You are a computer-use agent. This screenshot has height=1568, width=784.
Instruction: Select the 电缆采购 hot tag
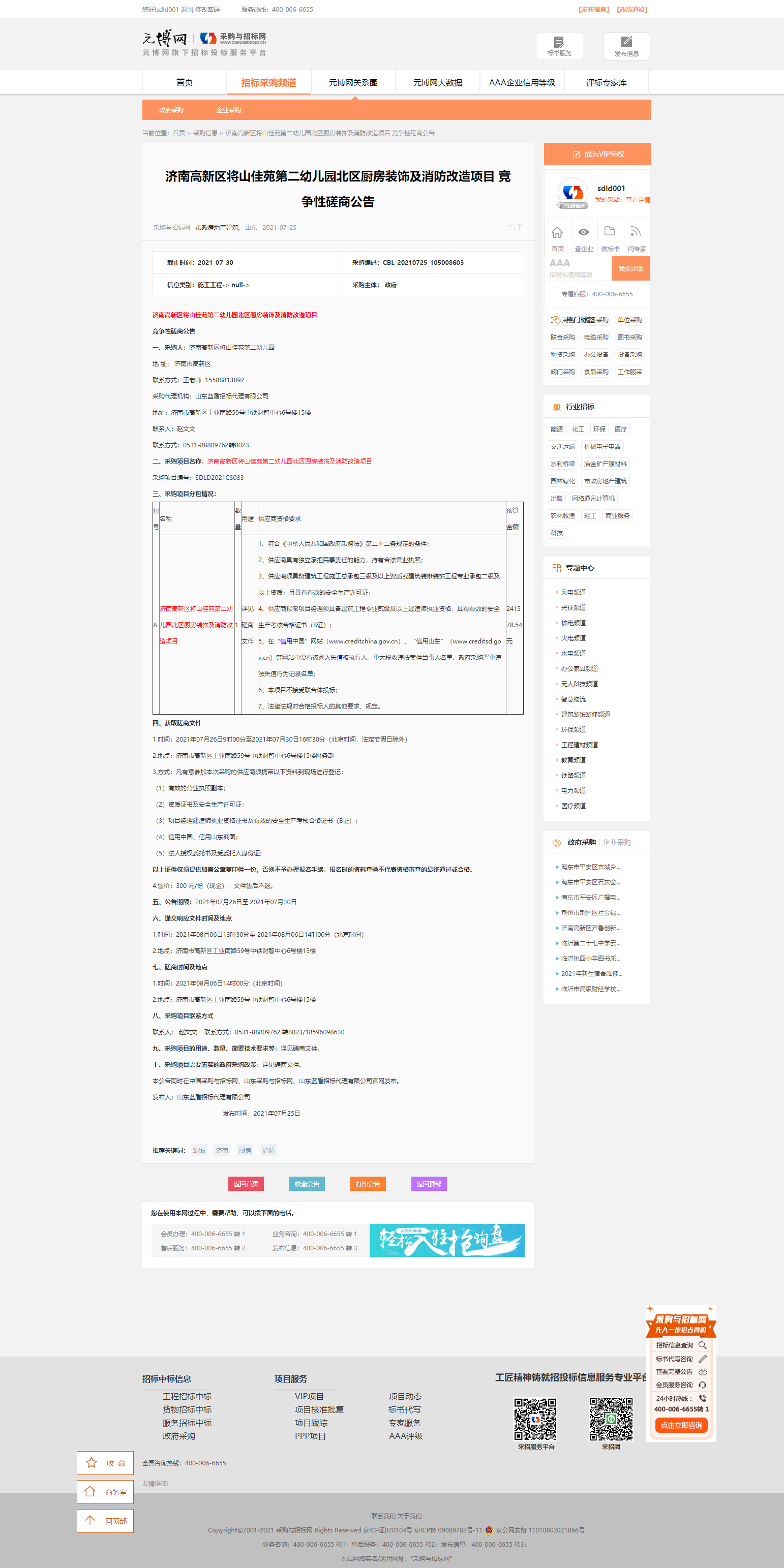click(x=596, y=337)
